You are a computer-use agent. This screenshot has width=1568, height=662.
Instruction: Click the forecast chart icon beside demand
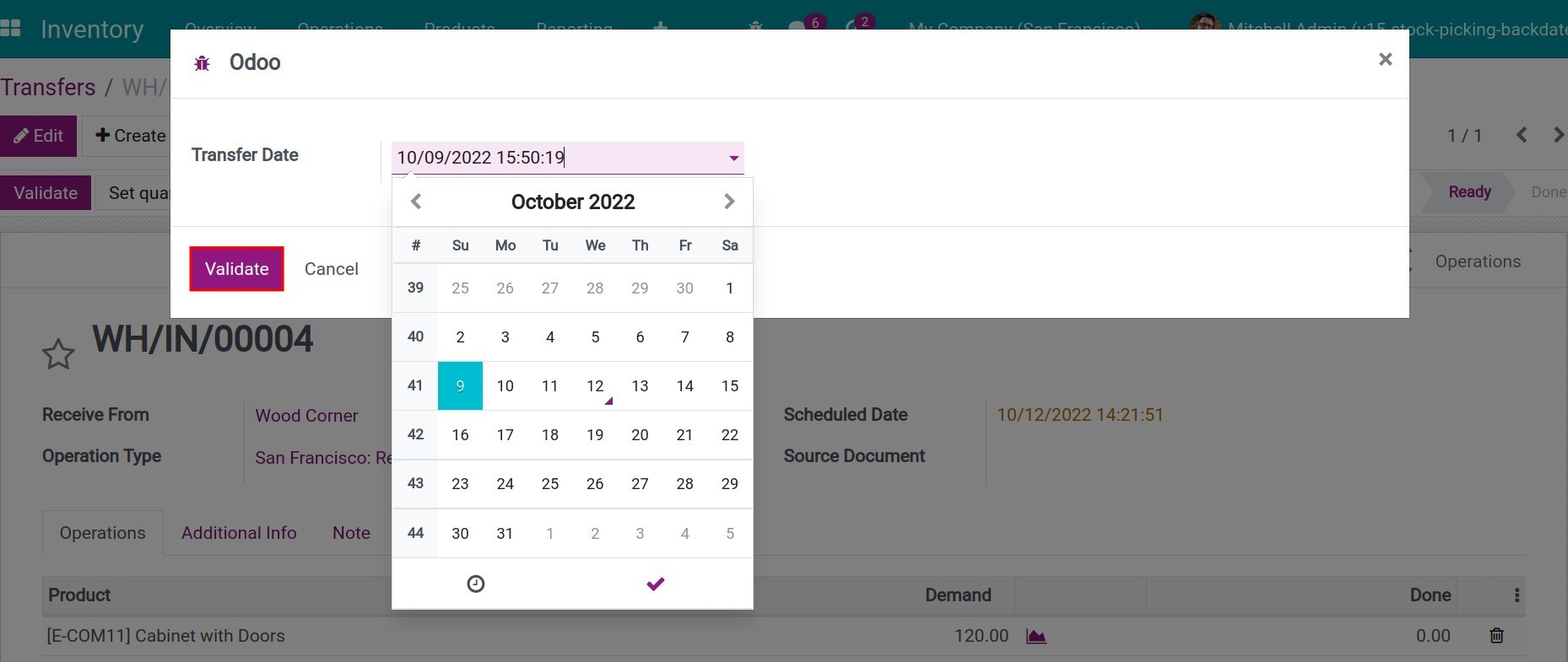tap(1035, 637)
